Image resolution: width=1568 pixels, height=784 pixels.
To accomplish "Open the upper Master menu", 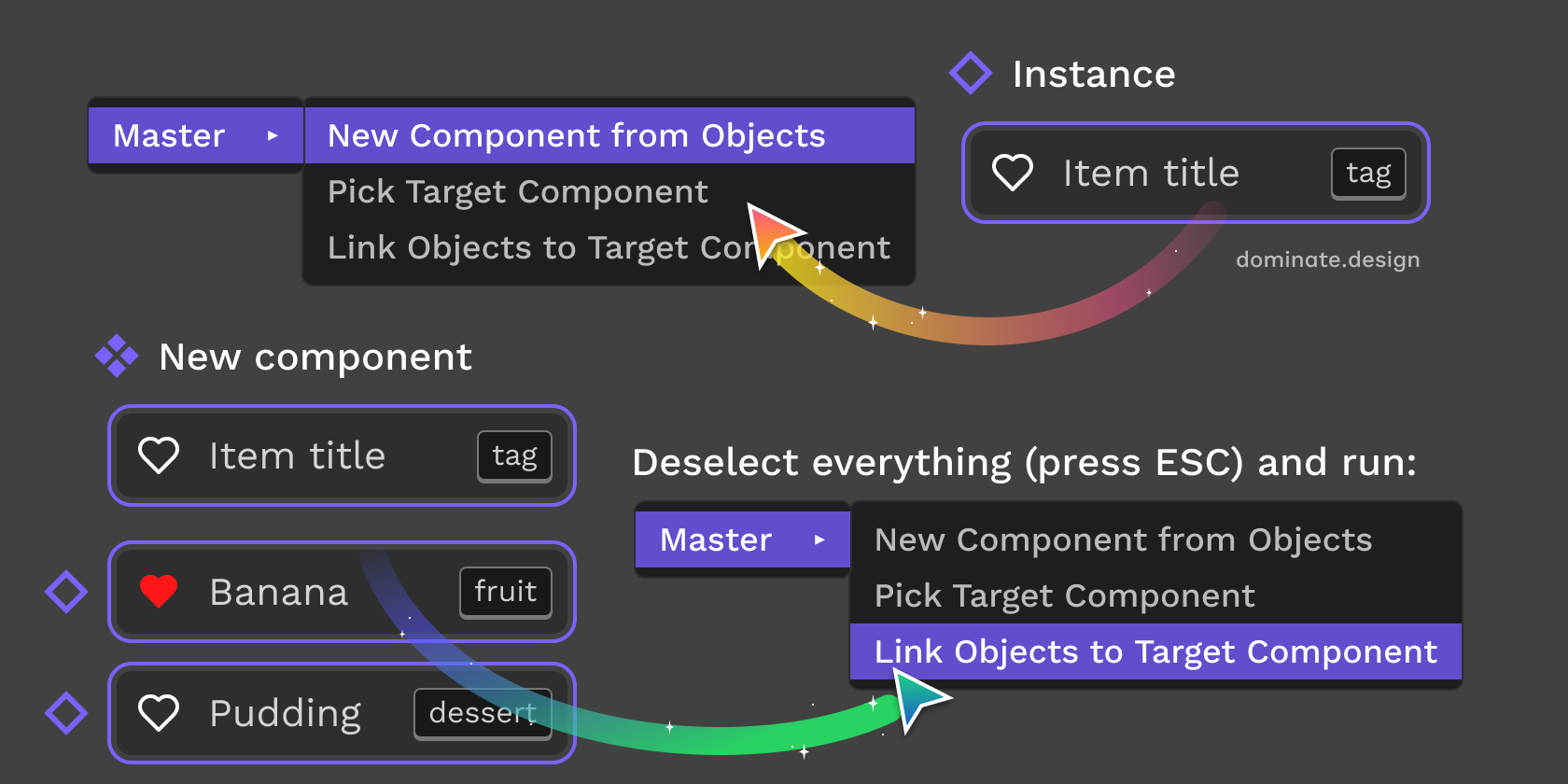I will [196, 135].
